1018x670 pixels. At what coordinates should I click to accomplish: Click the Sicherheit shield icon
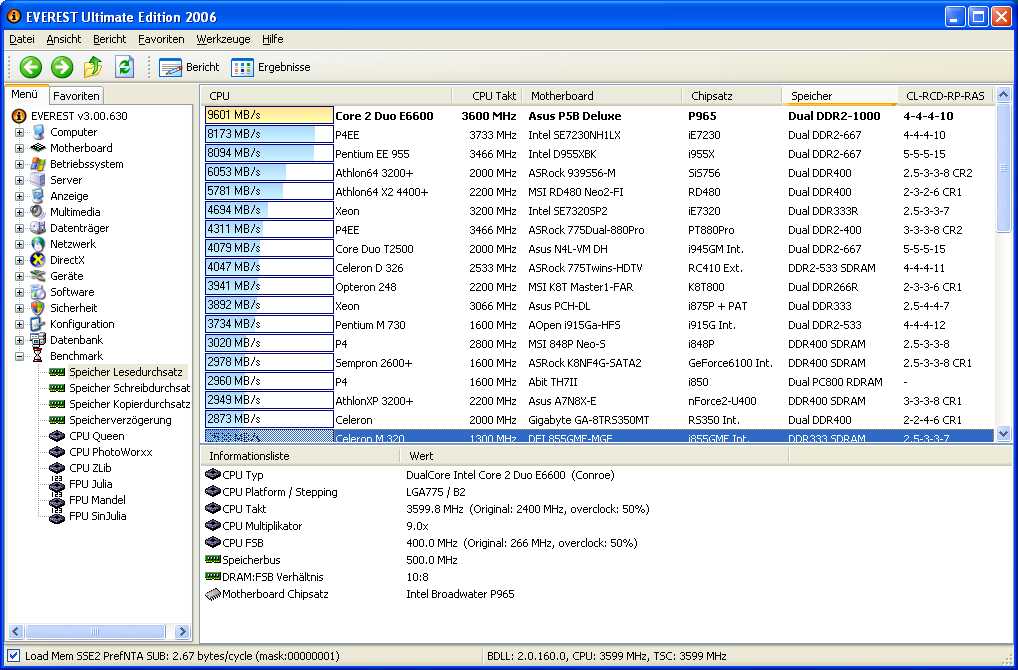click(x=38, y=308)
